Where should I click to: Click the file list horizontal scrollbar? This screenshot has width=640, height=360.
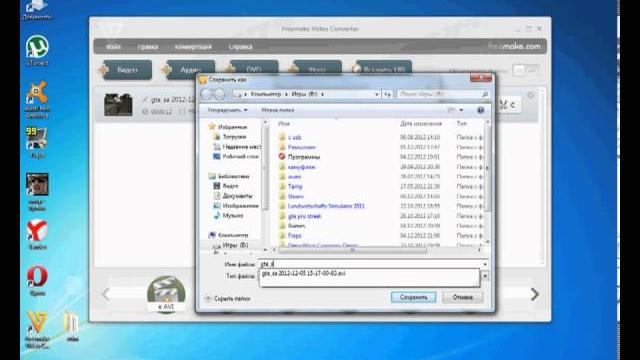353,250
